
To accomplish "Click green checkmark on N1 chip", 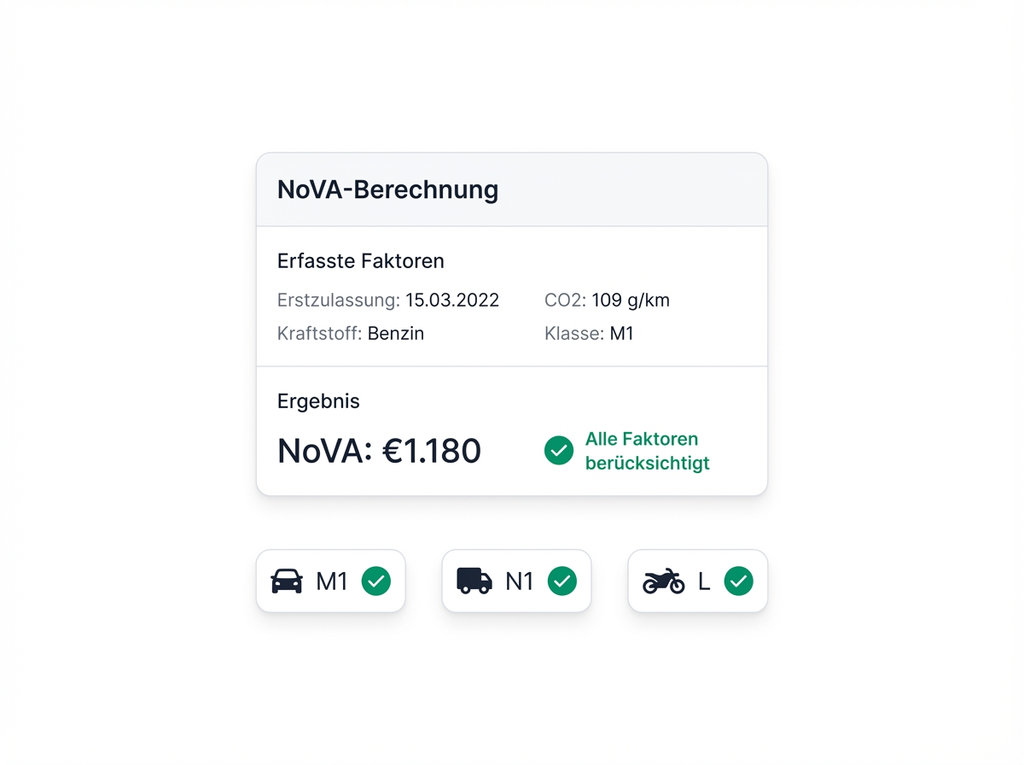I will pos(562,581).
